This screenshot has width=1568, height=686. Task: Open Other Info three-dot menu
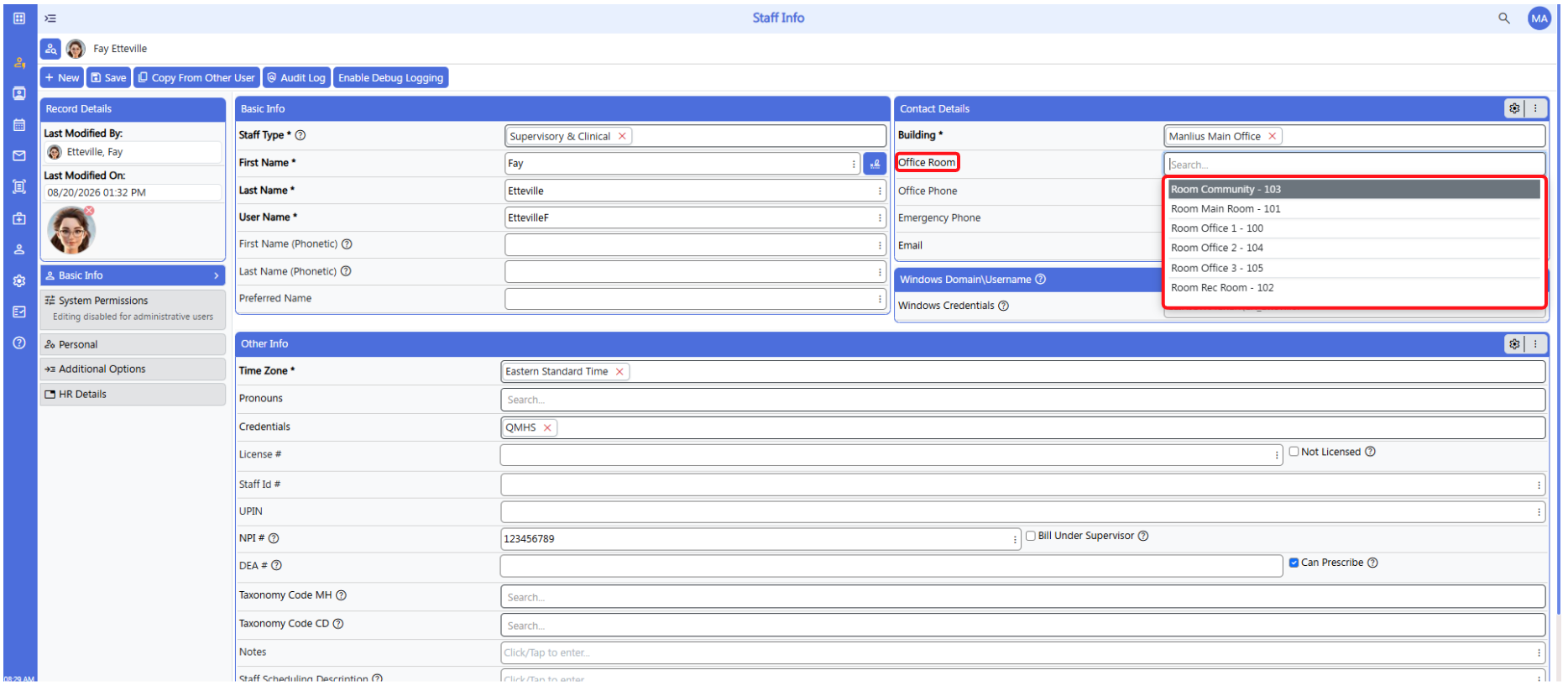[x=1535, y=343]
